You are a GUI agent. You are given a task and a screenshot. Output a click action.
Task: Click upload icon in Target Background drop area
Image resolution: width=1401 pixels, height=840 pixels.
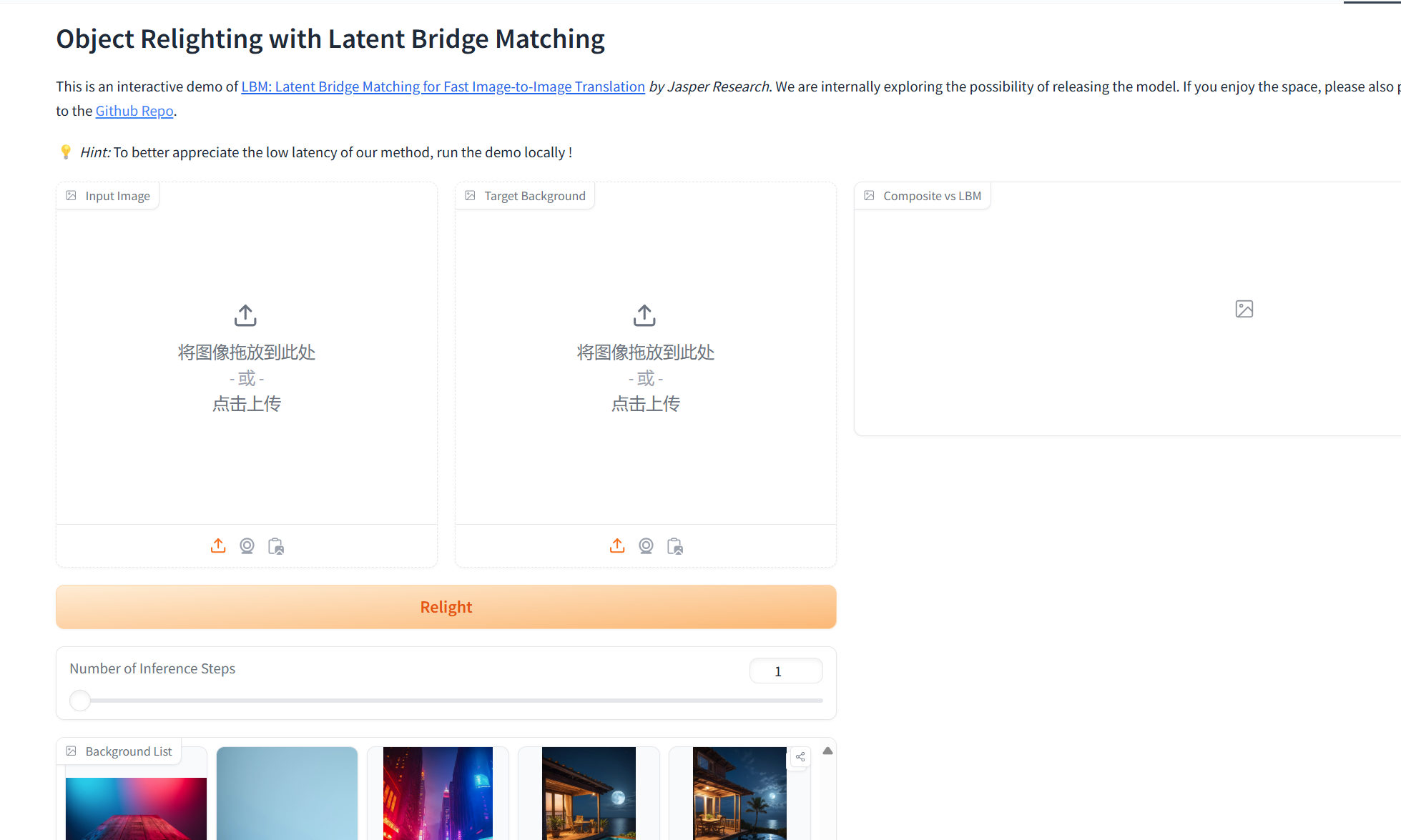click(644, 315)
